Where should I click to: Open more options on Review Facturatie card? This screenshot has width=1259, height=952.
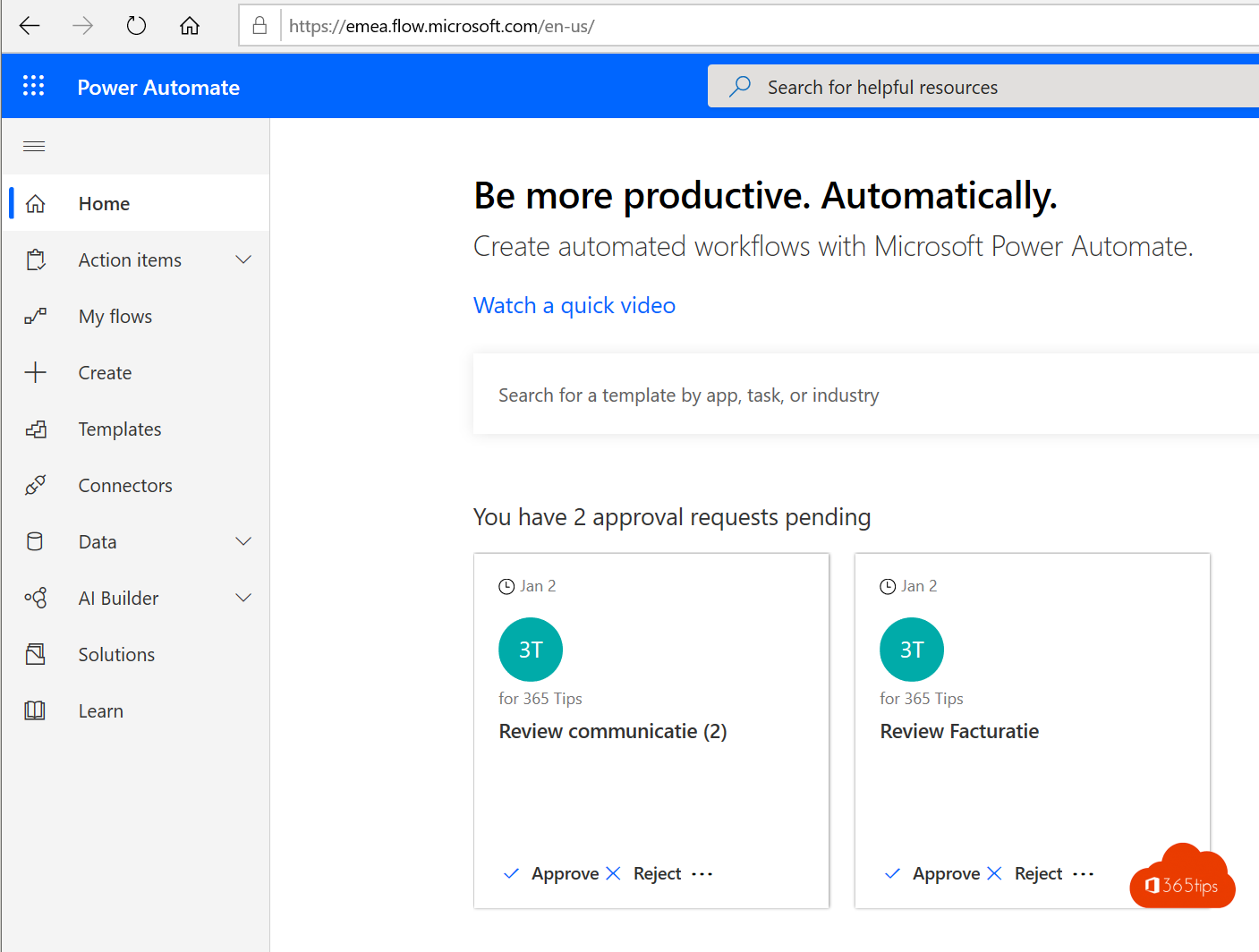1084,874
